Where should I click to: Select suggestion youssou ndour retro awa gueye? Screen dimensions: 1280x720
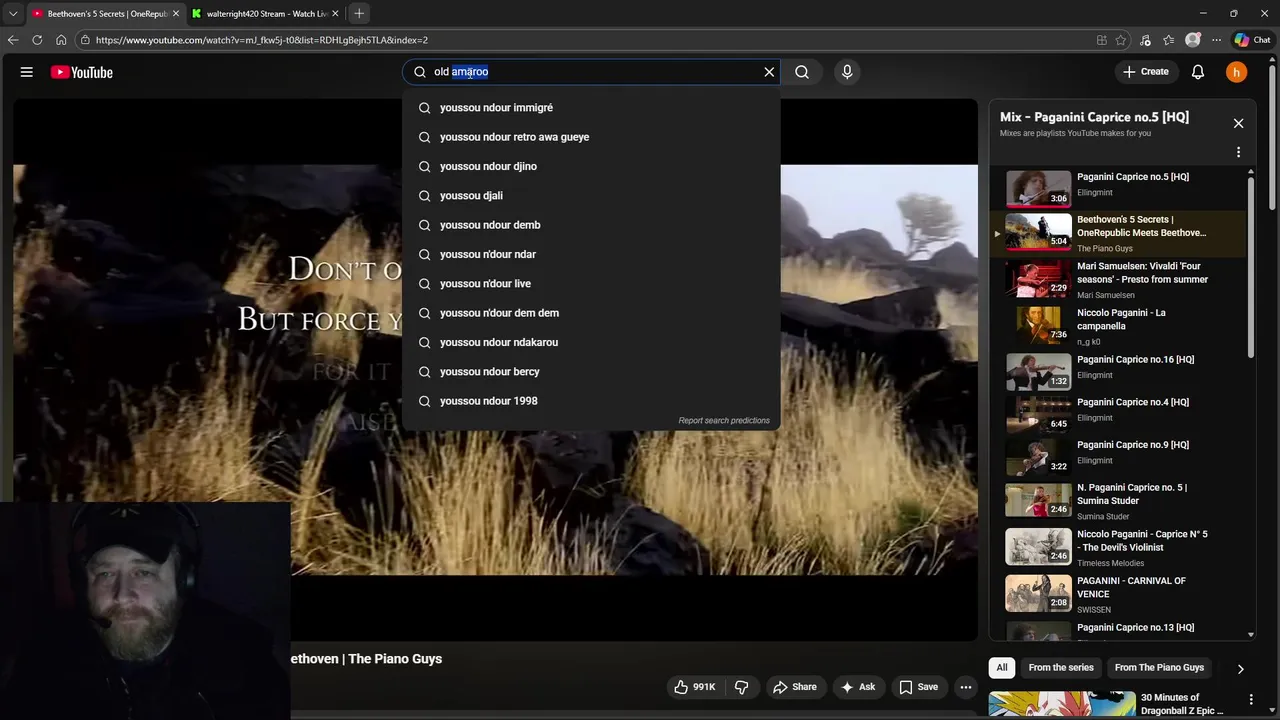point(591,137)
